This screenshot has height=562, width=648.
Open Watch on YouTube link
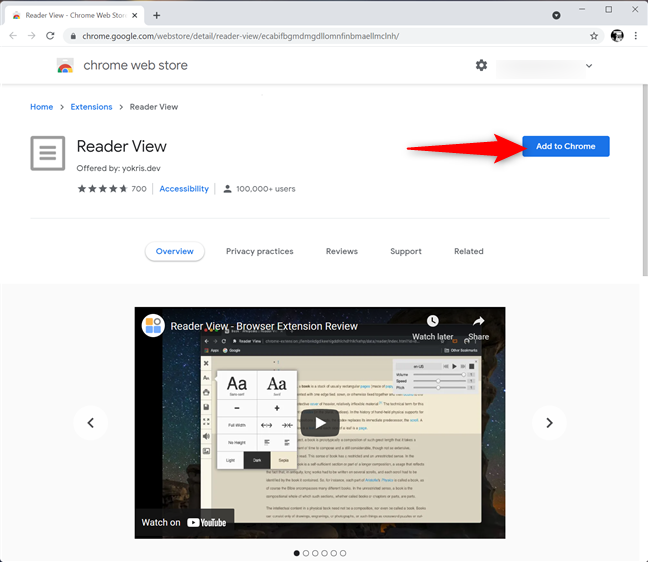click(184, 523)
